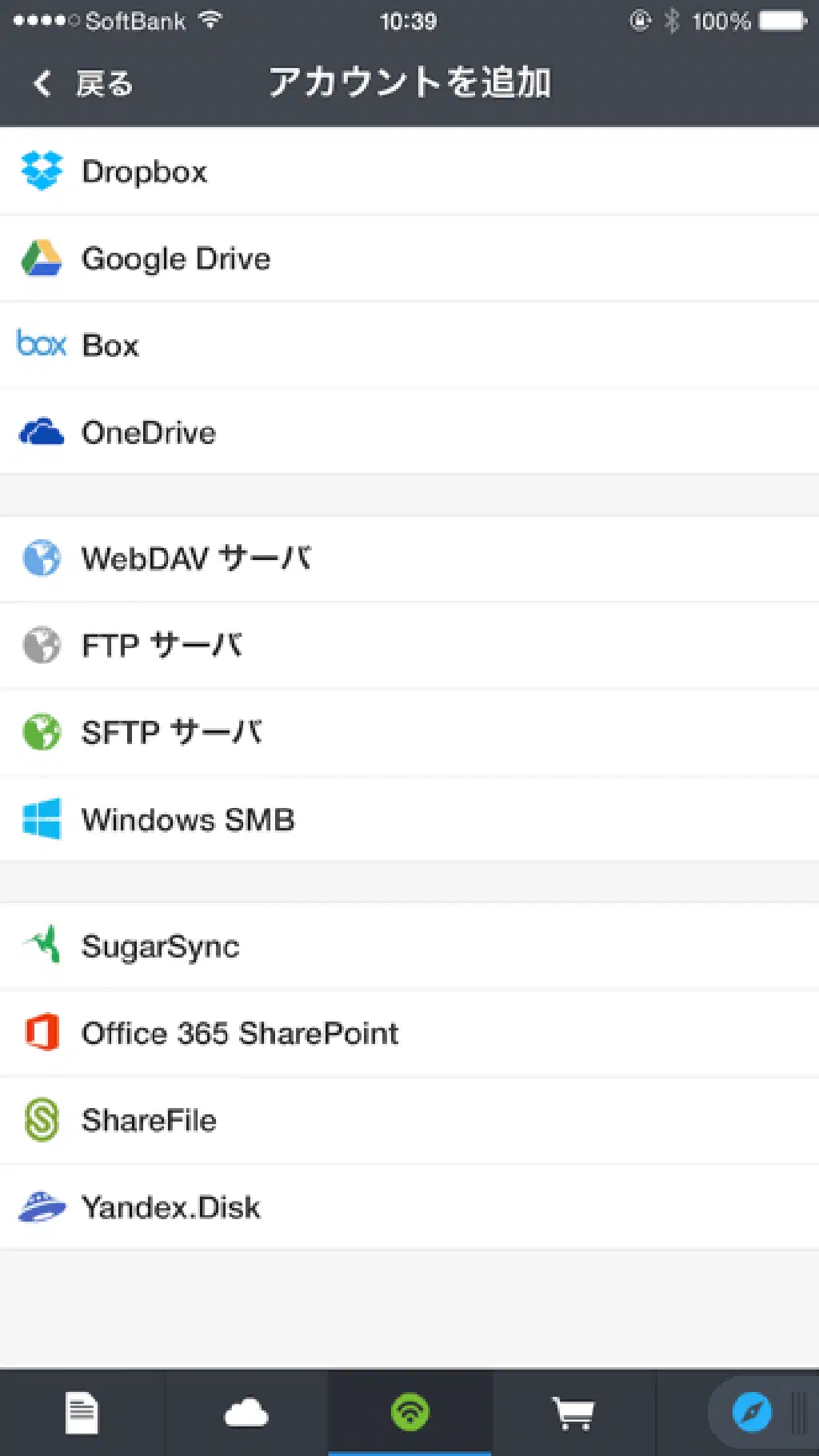The height and width of the screenshot is (1456, 819).
Task: Go back with 戻る button
Action: [104, 83]
